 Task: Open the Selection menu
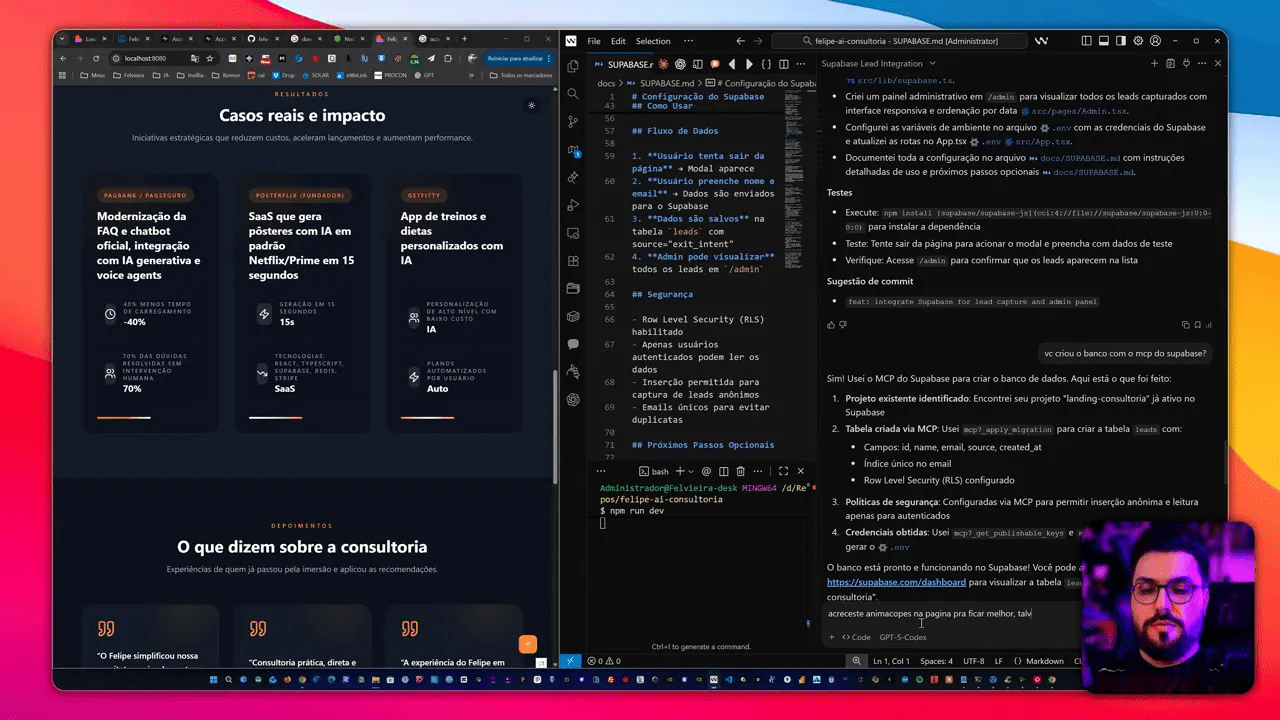[x=653, y=41]
